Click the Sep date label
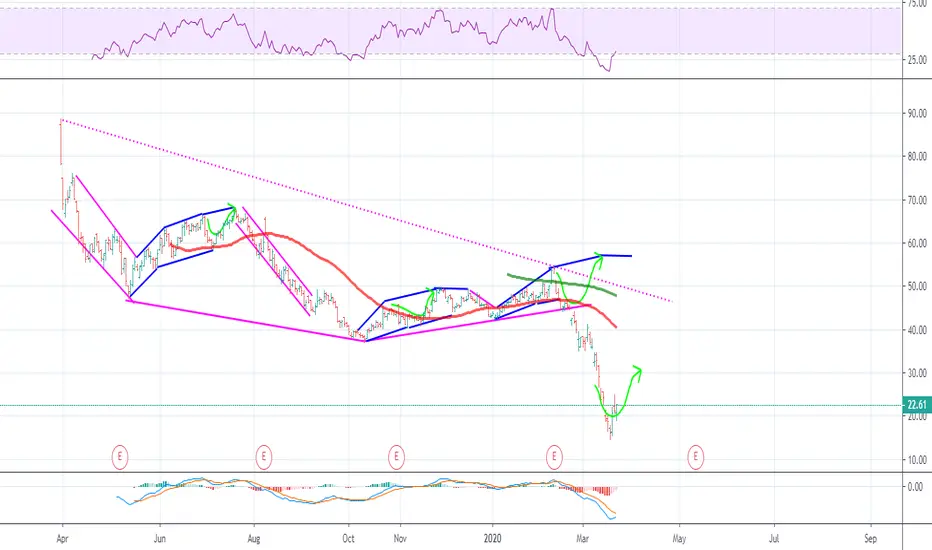The image size is (932, 550). 870,539
